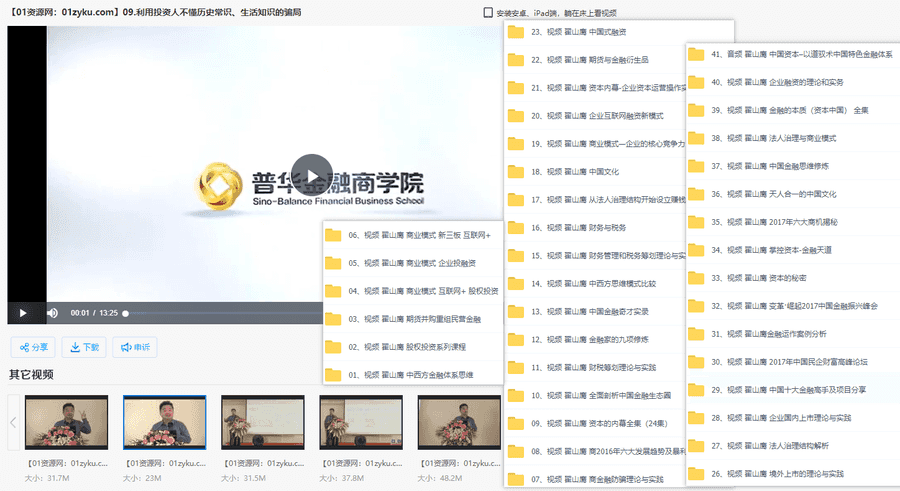Select row '39、视频 翟山鹰 金融的本质（资本中国）全集'
The image size is (900, 491).
click(x=793, y=110)
